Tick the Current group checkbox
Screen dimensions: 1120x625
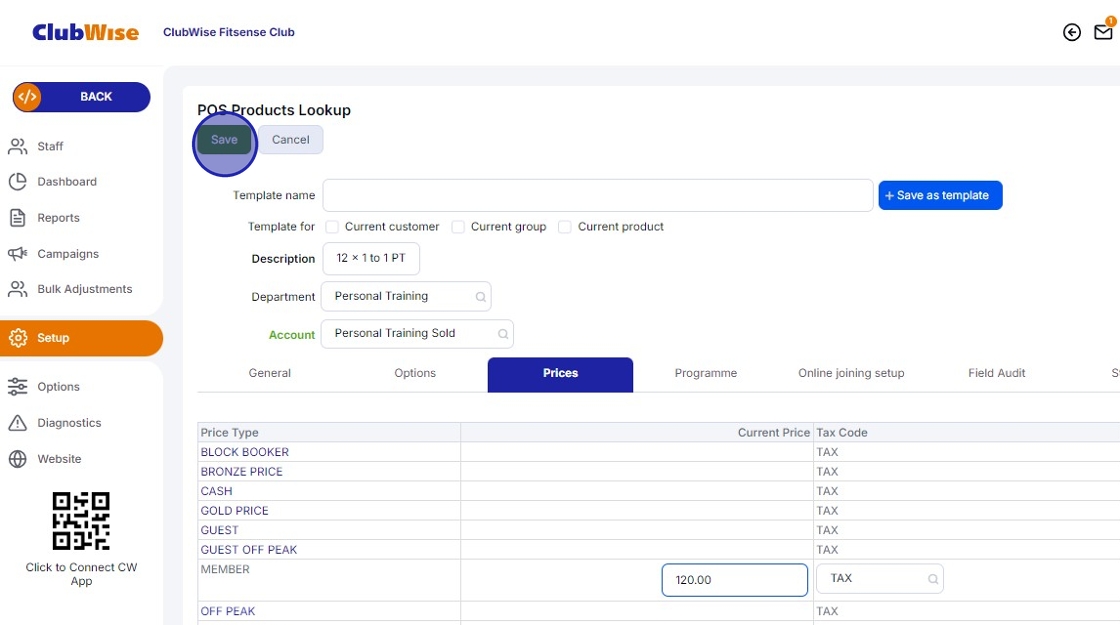[x=458, y=227]
